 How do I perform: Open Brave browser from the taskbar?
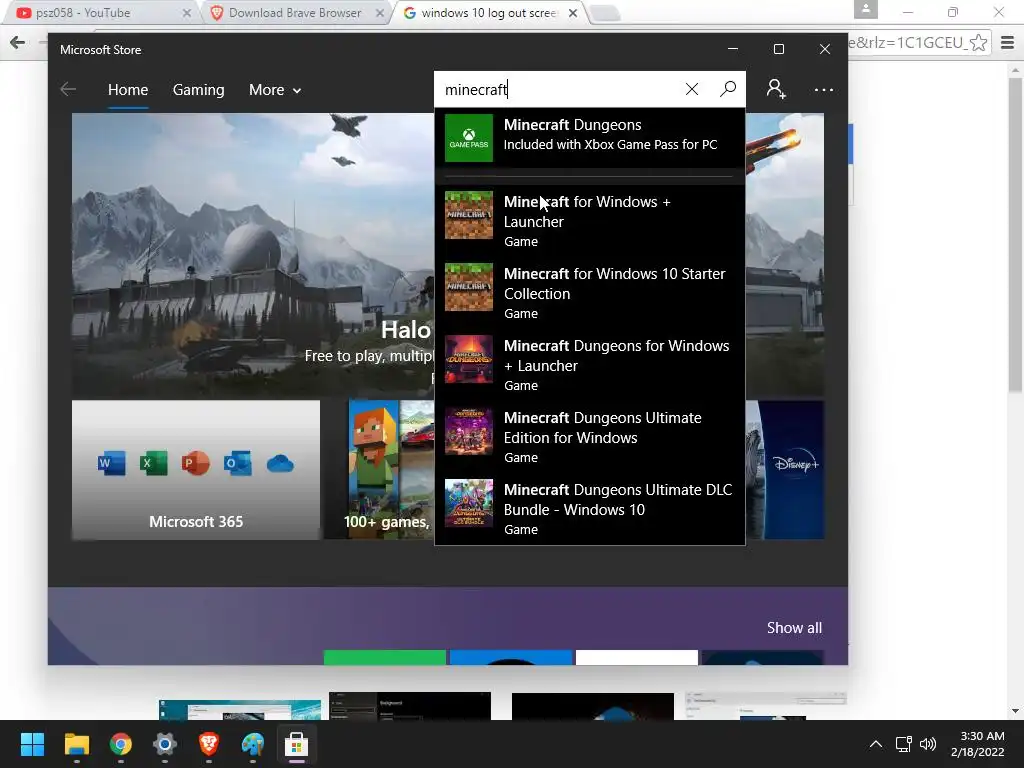(208, 744)
